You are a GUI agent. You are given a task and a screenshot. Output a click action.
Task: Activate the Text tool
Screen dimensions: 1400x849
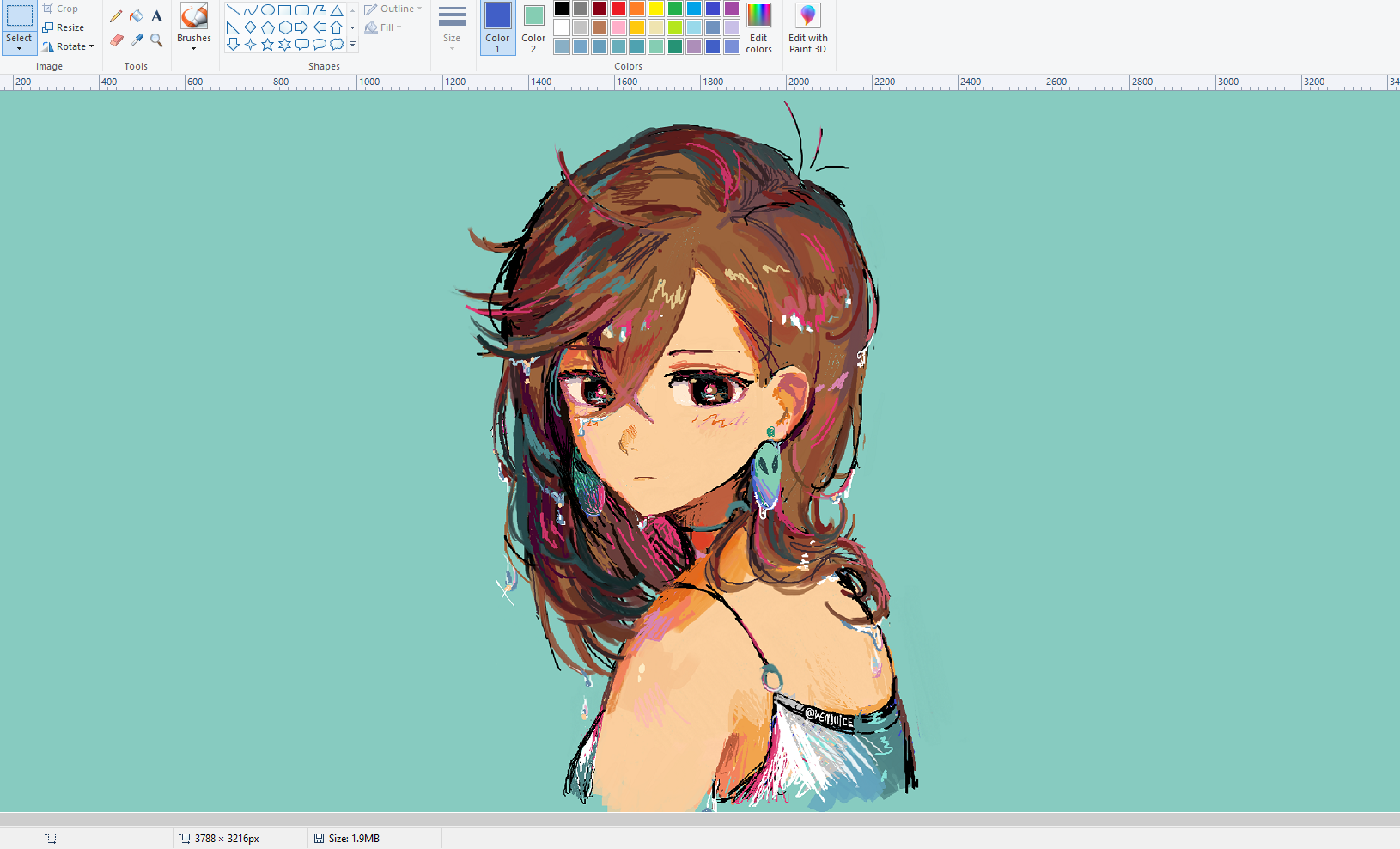[x=156, y=16]
